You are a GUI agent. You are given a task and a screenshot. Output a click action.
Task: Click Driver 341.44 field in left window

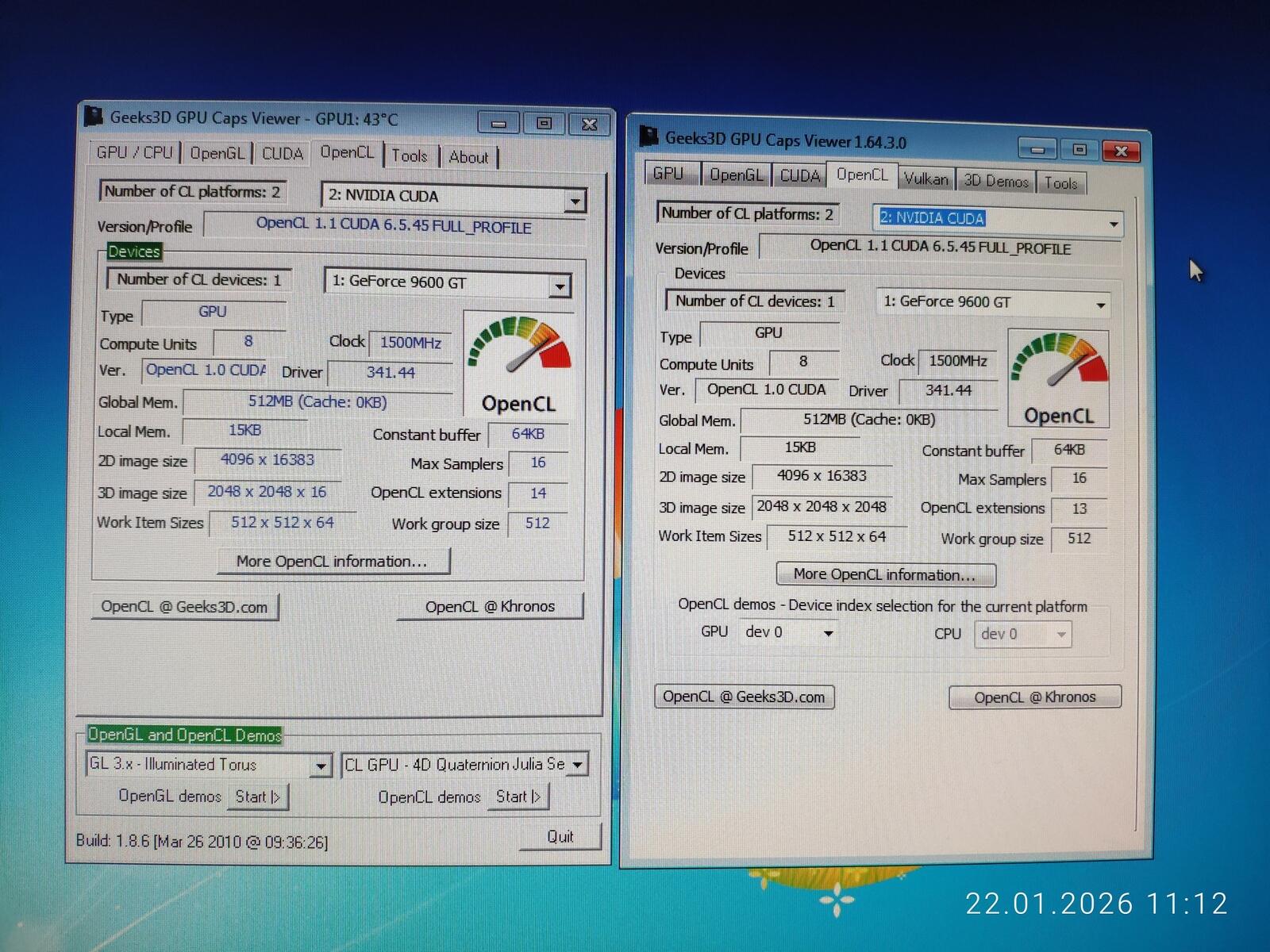(390, 373)
